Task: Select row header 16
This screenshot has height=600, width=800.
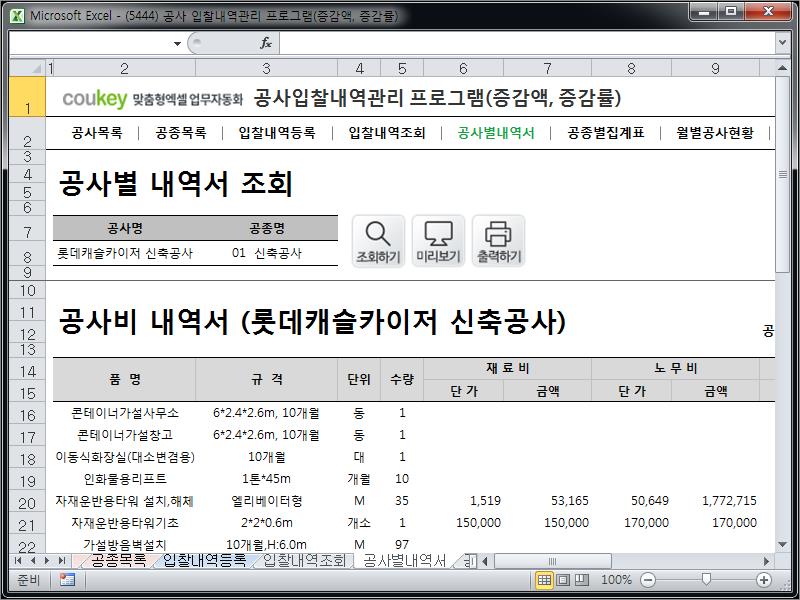Action: coord(28,415)
